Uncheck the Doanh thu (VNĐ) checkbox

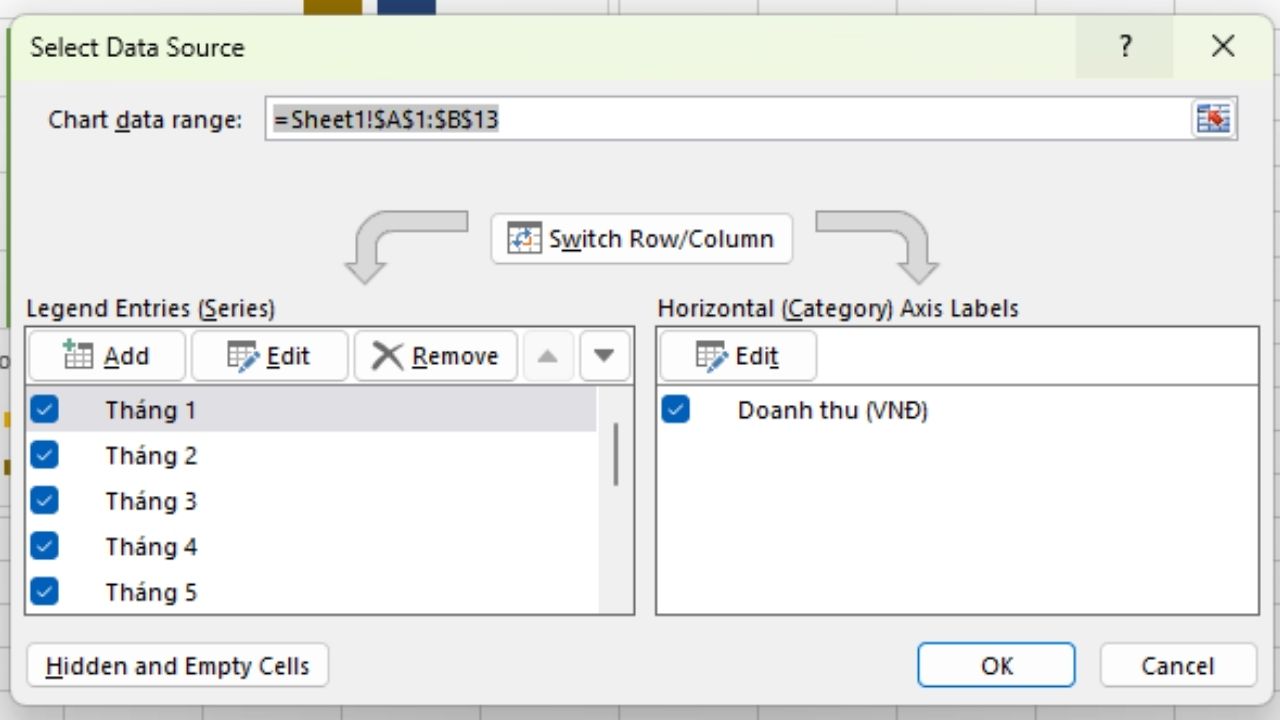pos(676,409)
